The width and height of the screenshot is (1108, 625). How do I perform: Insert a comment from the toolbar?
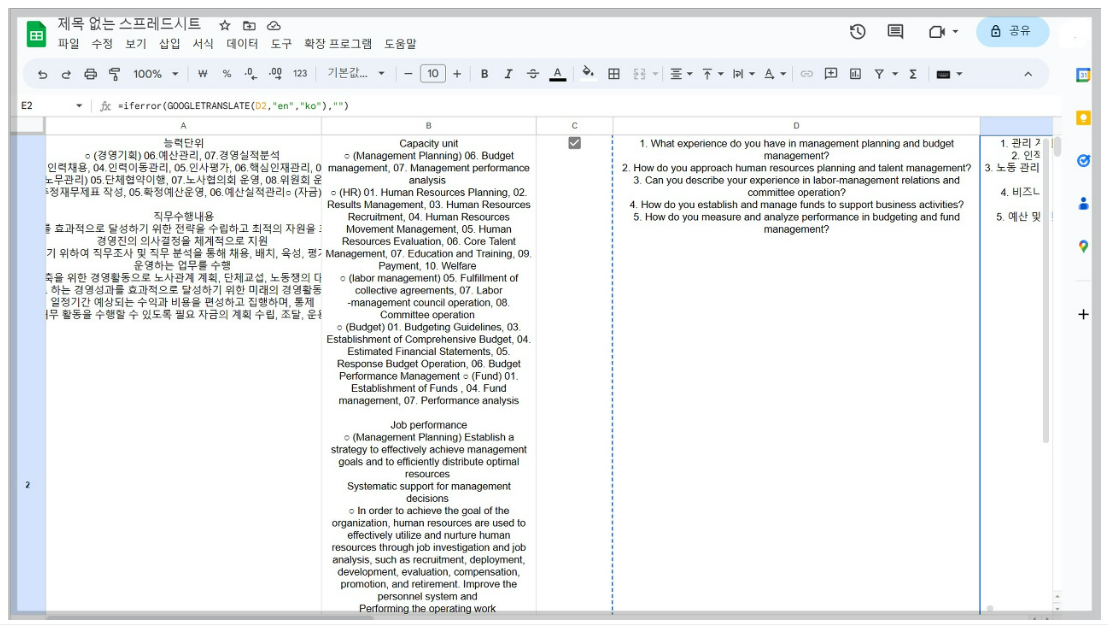coord(831,74)
